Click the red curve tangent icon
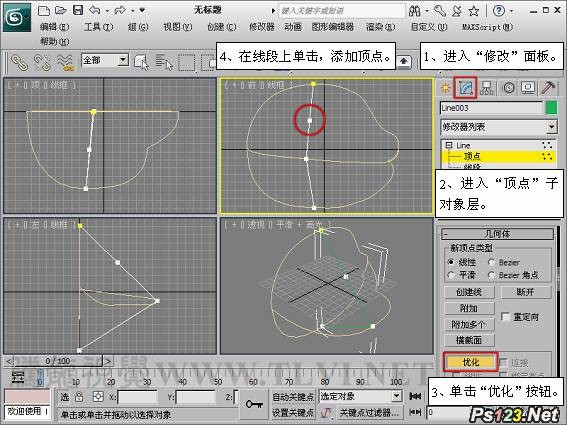The width and height of the screenshot is (567, 425). point(327,412)
